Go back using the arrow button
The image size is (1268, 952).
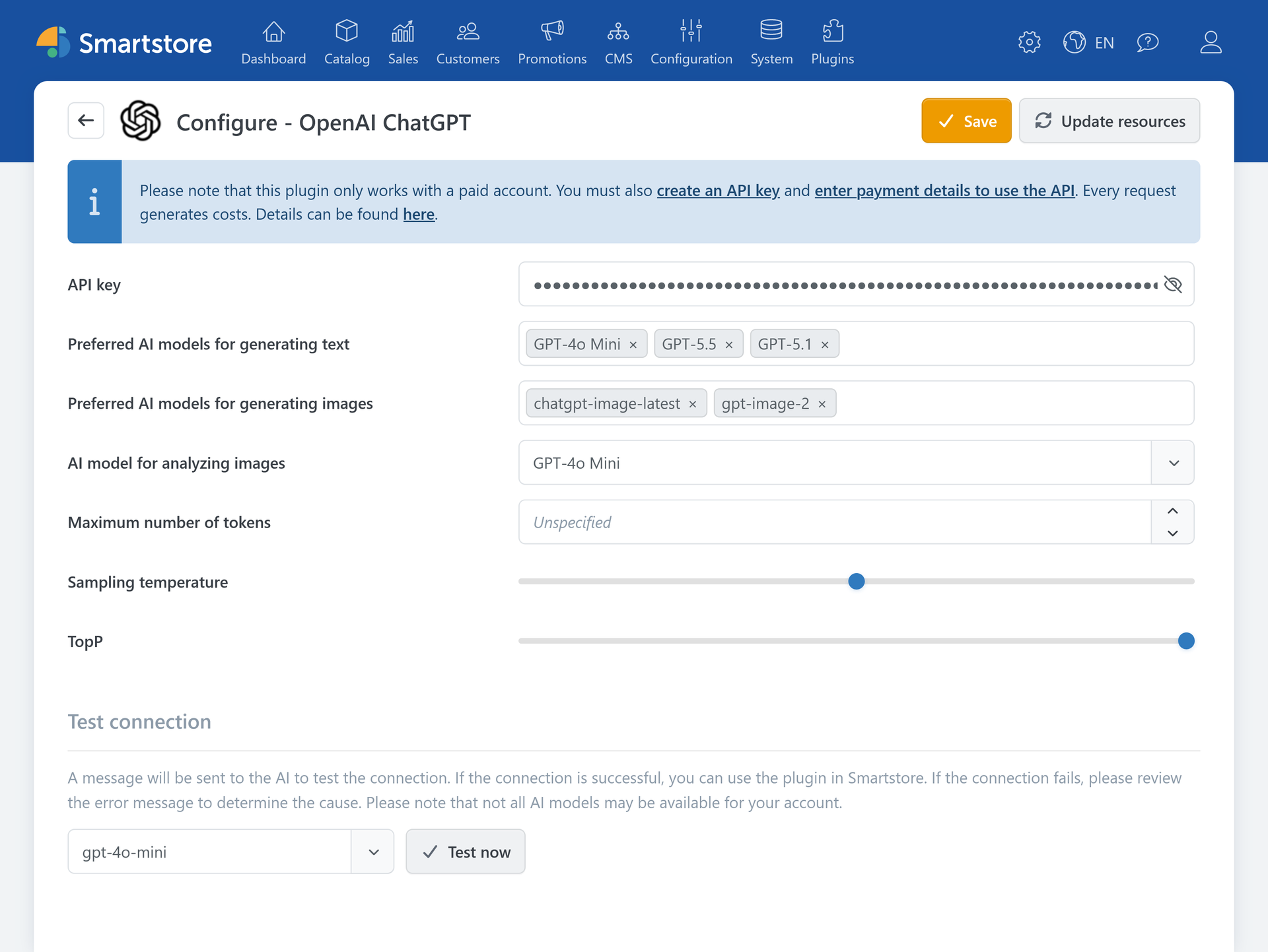click(x=86, y=120)
